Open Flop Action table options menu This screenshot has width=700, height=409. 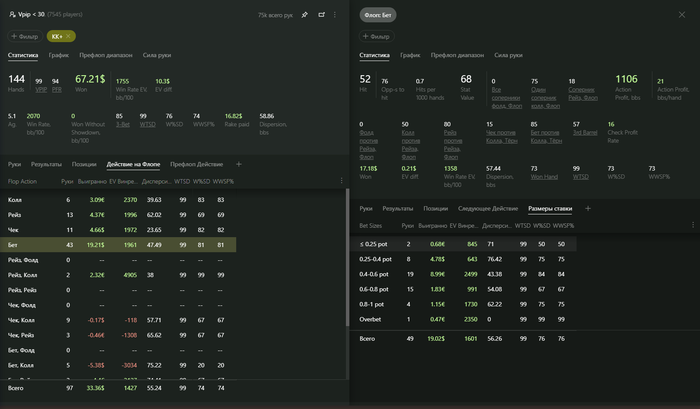(x=342, y=181)
